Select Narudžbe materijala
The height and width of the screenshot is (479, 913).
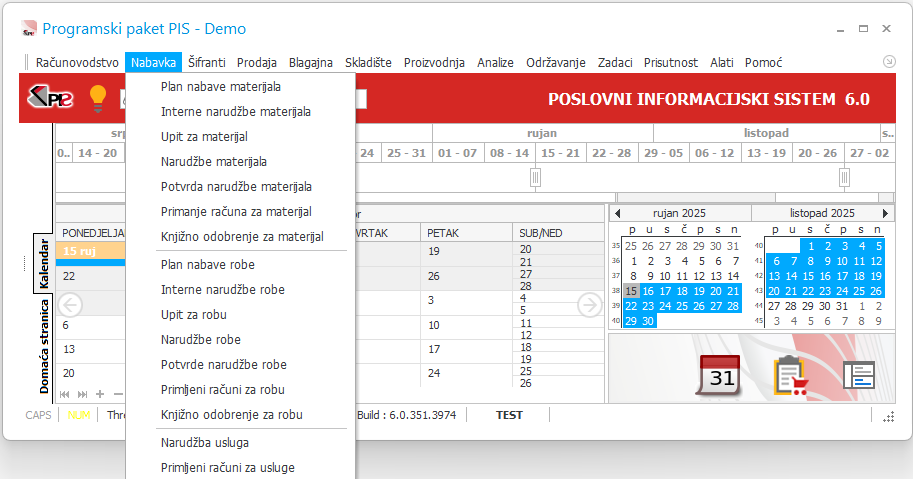point(240,162)
